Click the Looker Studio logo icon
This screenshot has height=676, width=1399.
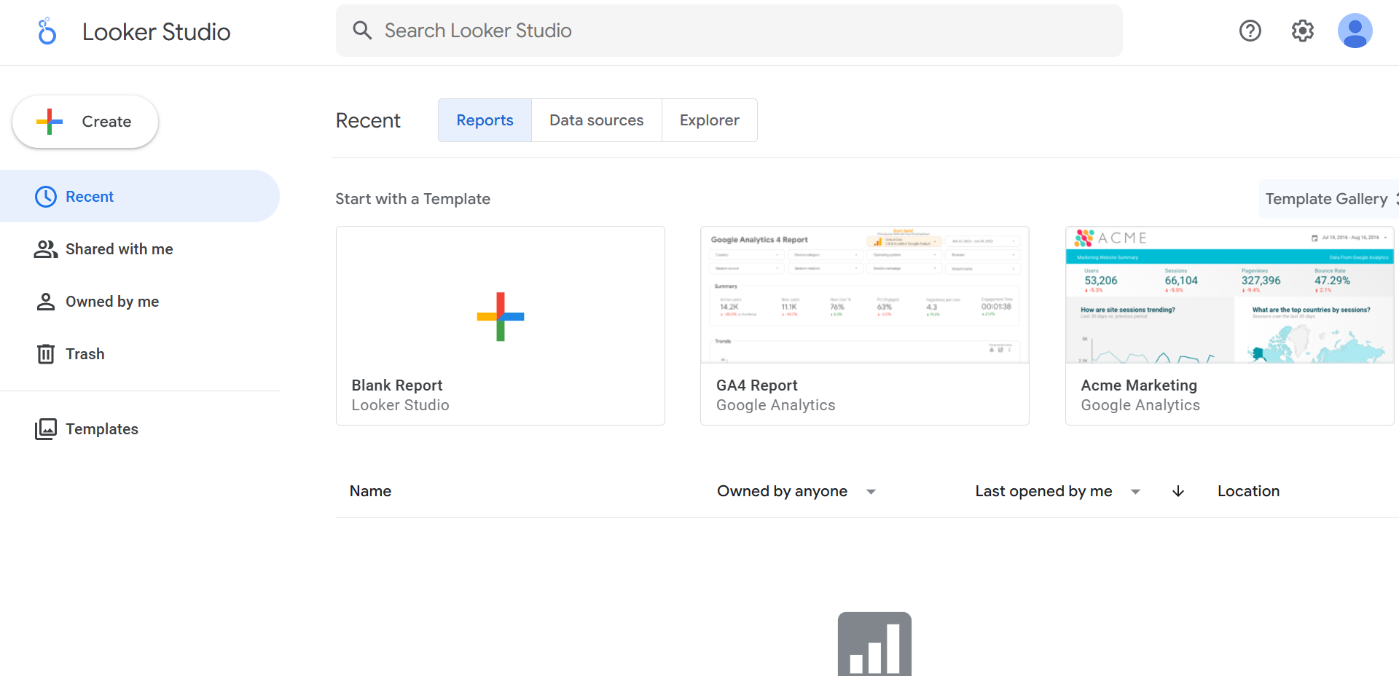(x=47, y=31)
